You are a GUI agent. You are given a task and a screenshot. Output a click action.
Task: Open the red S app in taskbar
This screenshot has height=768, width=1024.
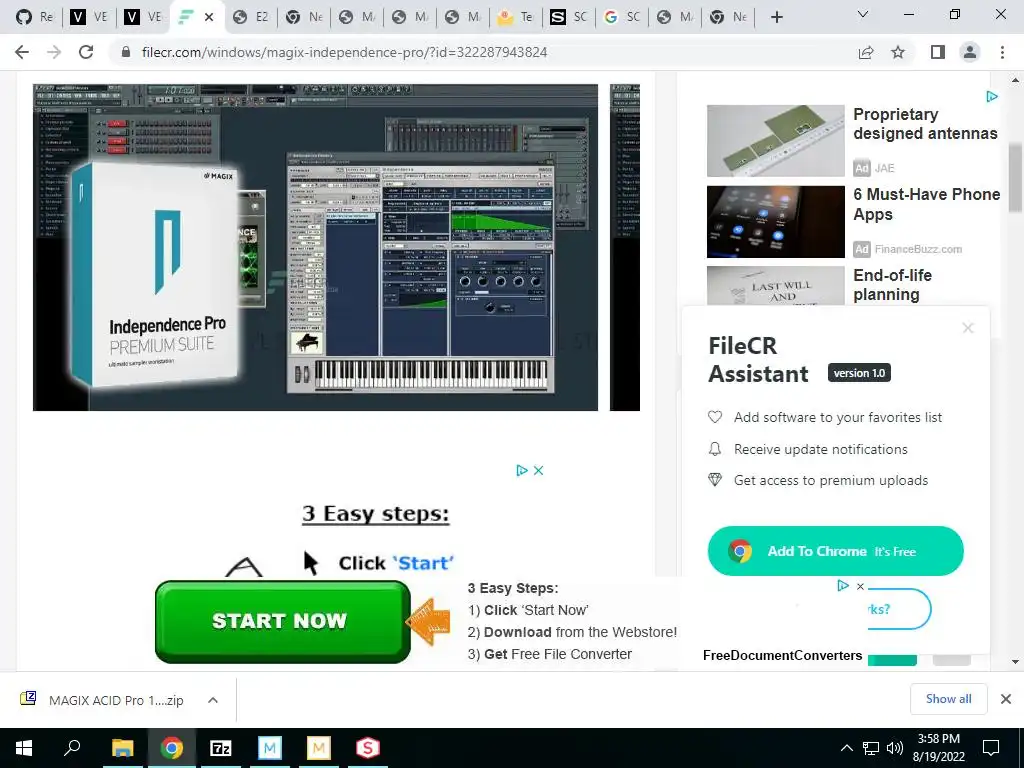click(368, 748)
